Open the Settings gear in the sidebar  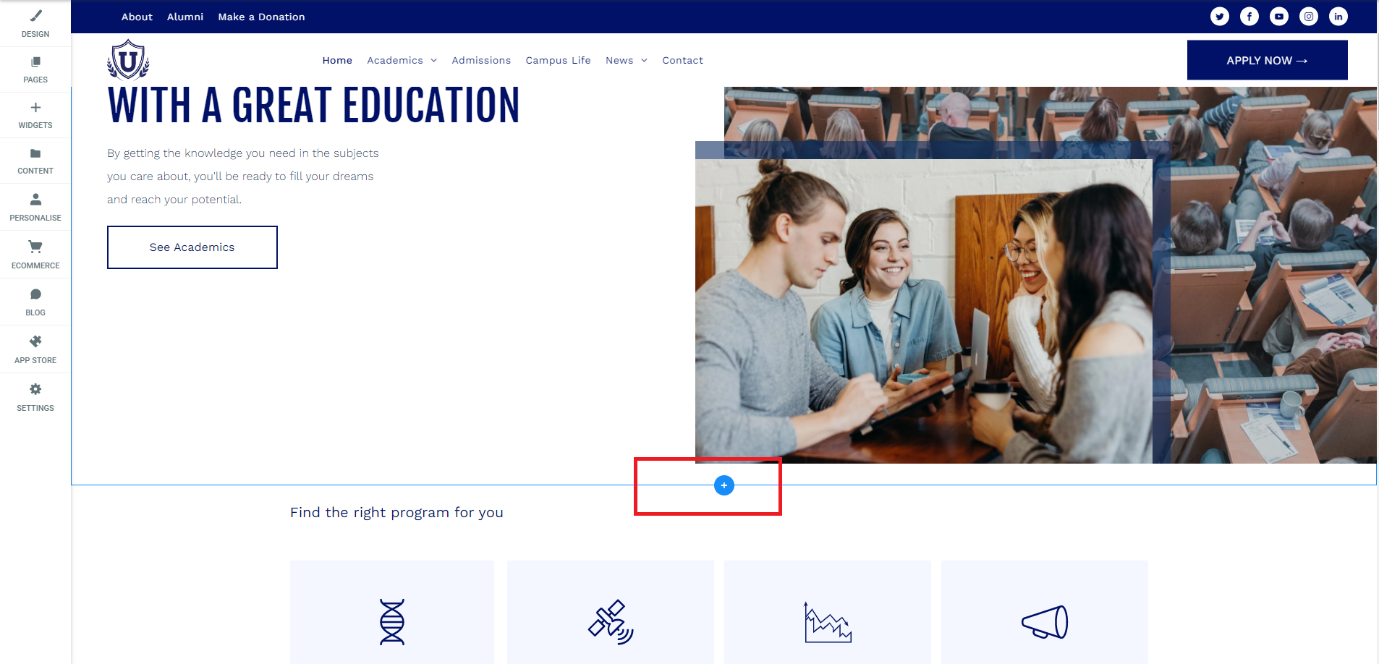coord(35,399)
